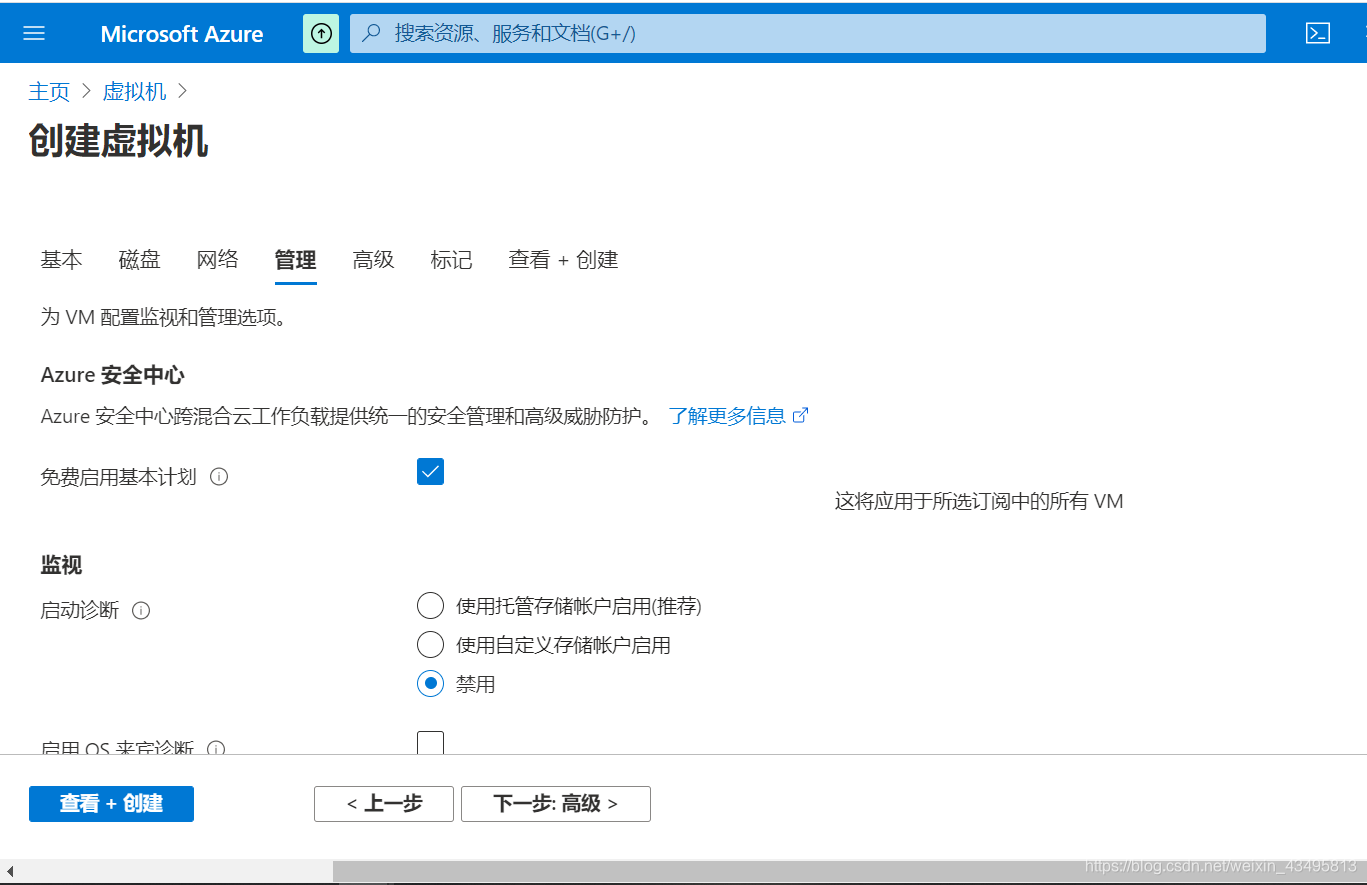The image size is (1367, 885).
Task: Open the hamburger portal menu
Action: (x=34, y=33)
